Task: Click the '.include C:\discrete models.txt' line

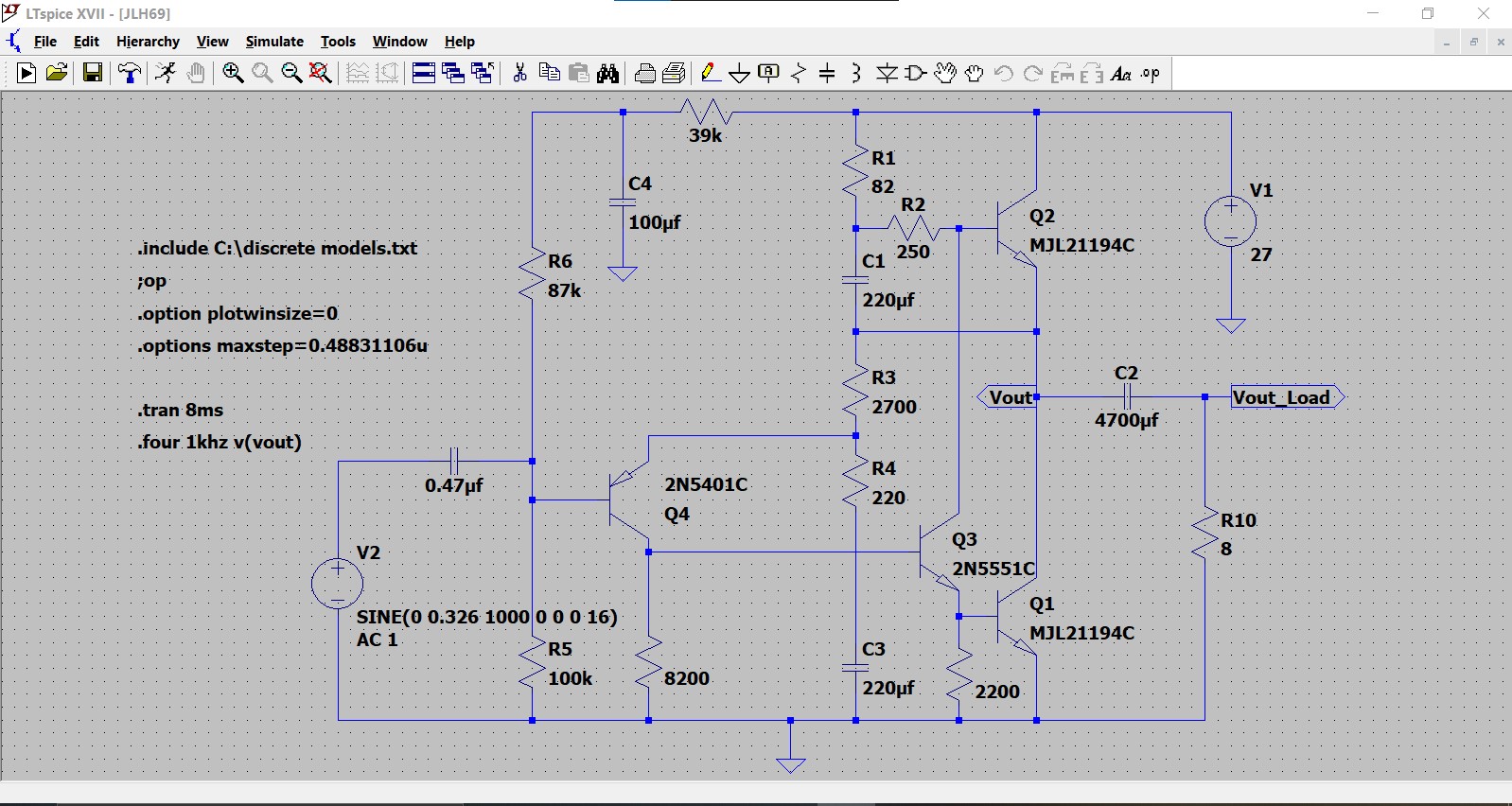Action: (277, 248)
